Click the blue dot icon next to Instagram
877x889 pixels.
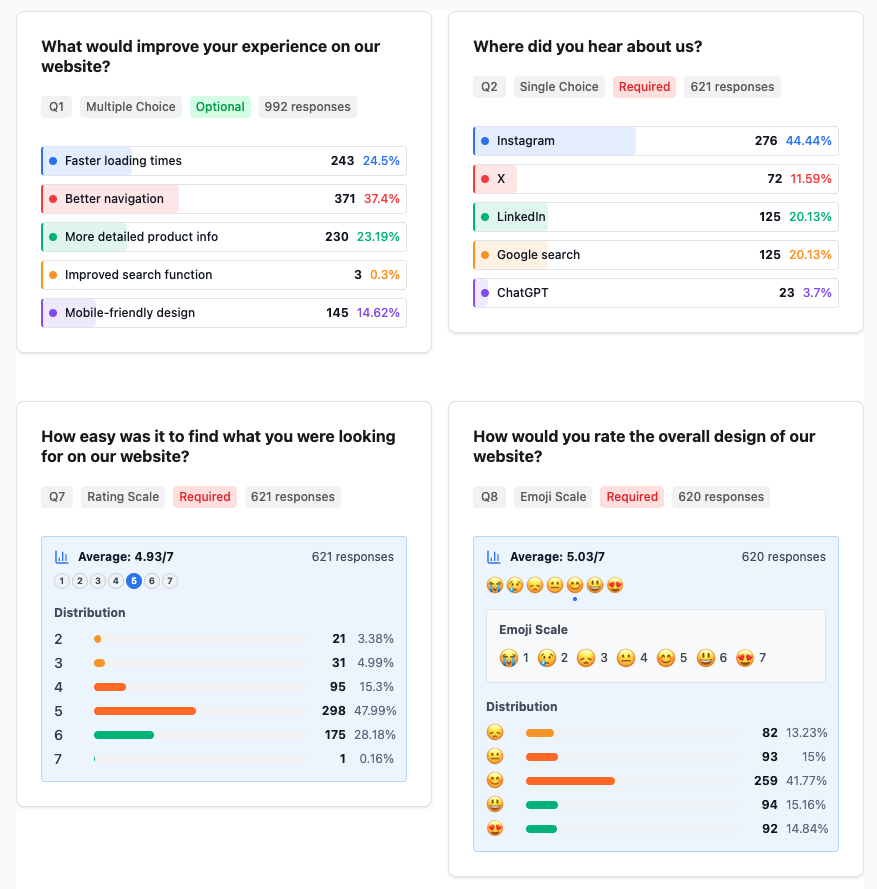click(x=487, y=140)
